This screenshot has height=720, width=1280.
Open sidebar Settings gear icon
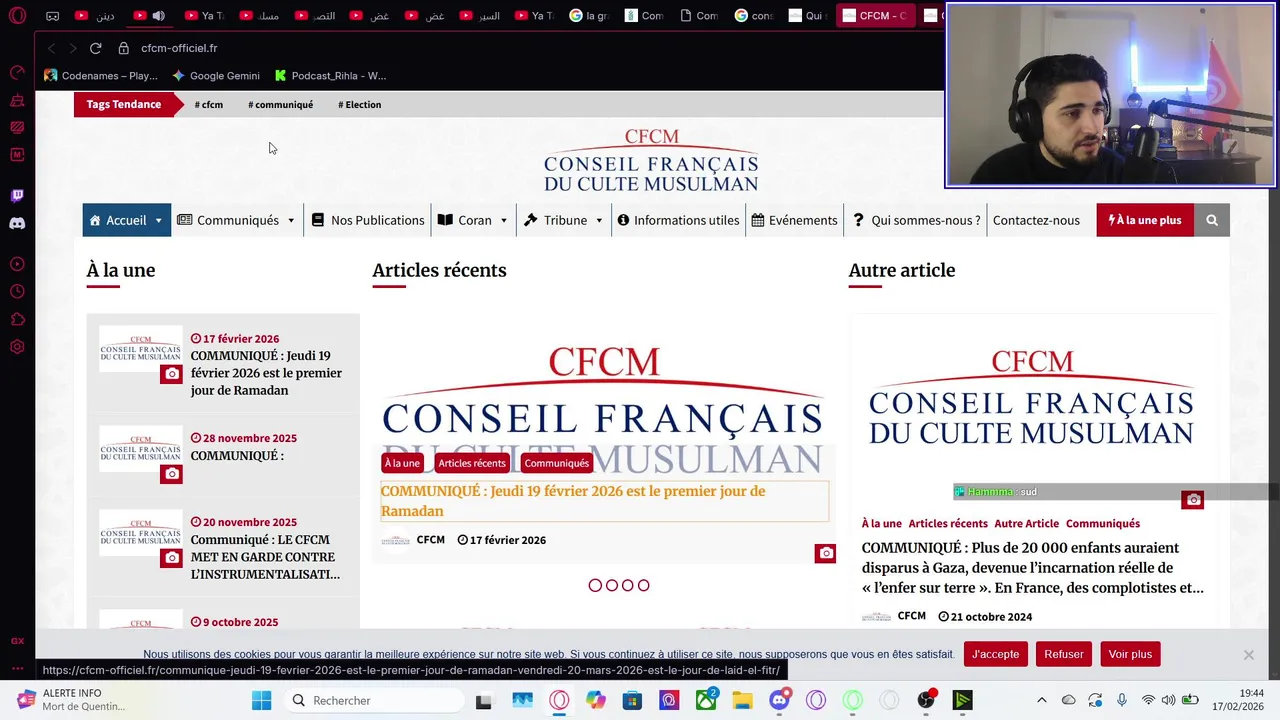point(17,347)
